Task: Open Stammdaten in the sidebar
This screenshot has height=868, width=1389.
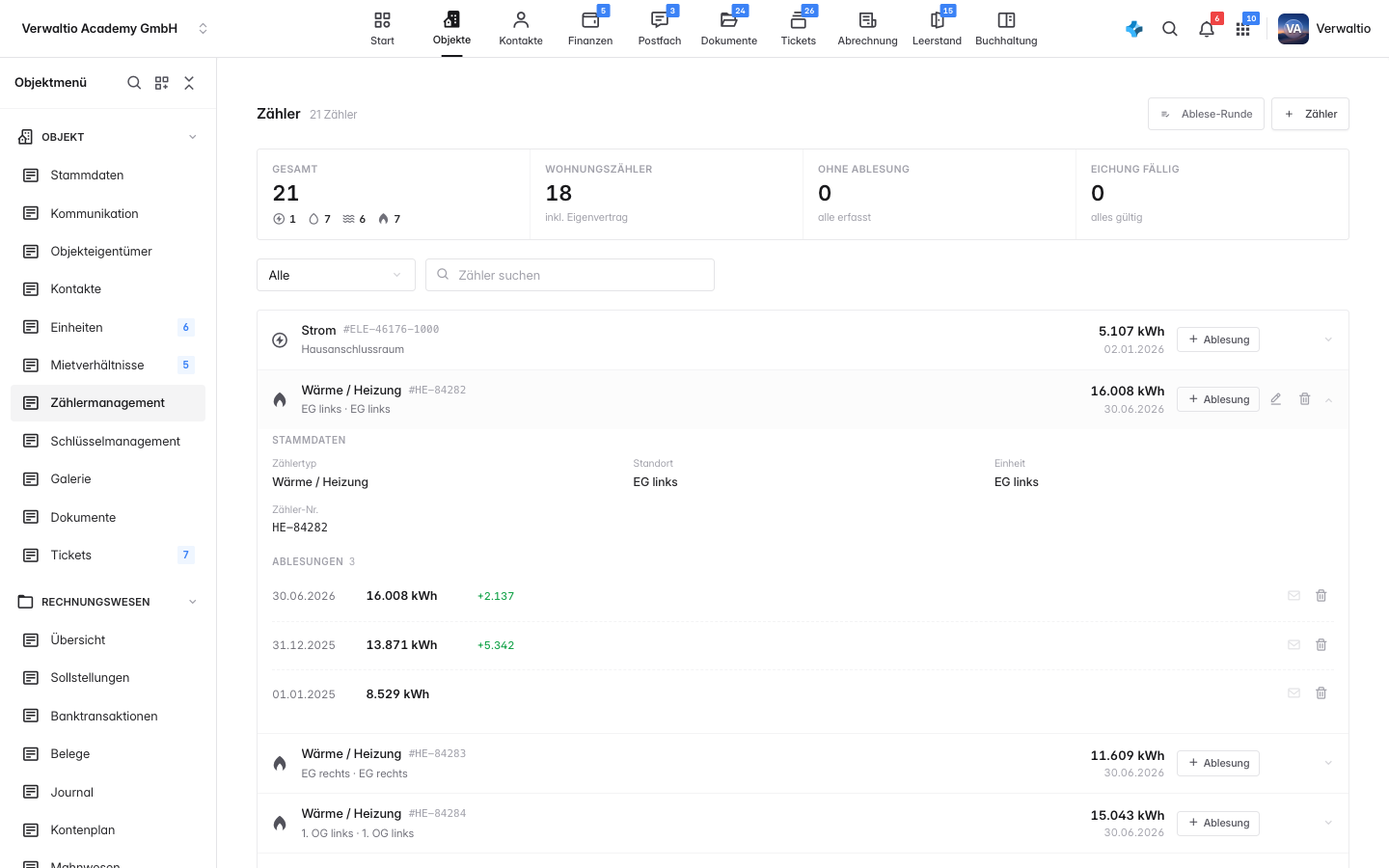Action: 108,176
